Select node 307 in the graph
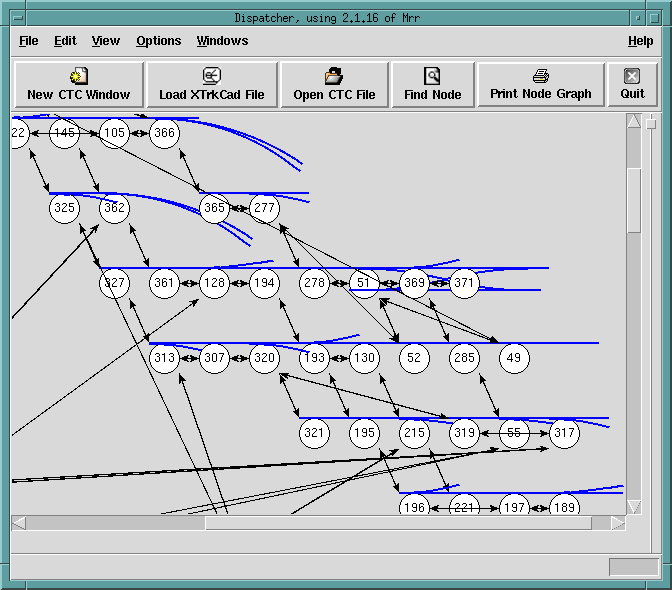The image size is (672, 590). [214, 358]
